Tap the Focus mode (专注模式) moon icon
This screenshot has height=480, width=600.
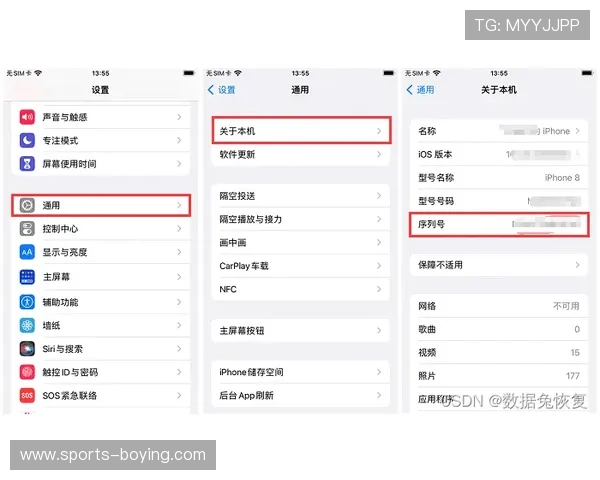(x=27, y=140)
